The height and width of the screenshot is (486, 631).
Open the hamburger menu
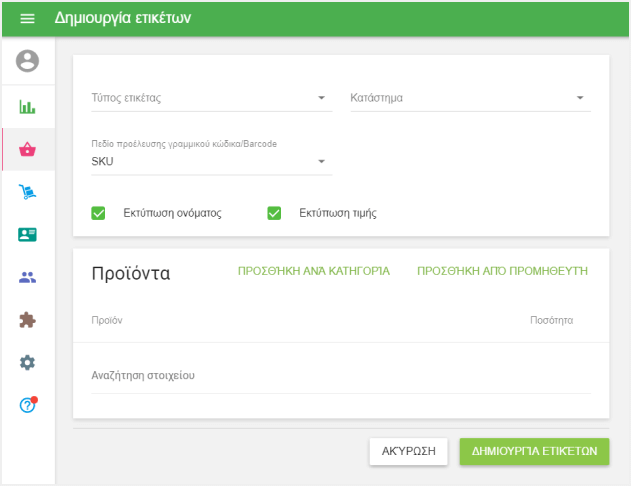coord(27,19)
